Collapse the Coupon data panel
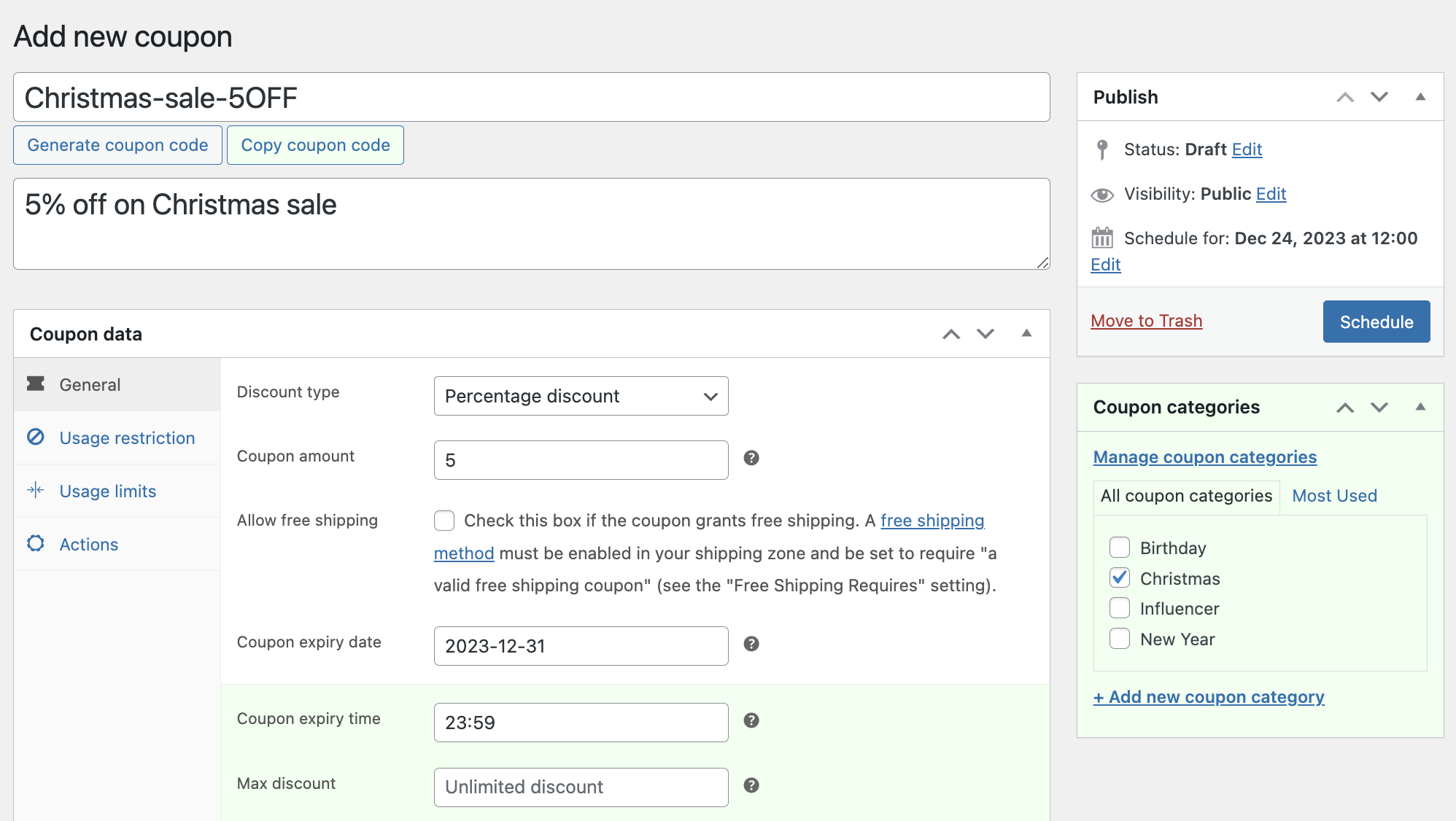The width and height of the screenshot is (1456, 821). tap(1027, 333)
